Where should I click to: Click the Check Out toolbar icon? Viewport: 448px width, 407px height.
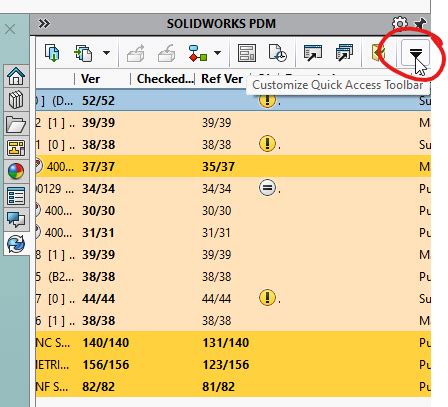coord(136,53)
